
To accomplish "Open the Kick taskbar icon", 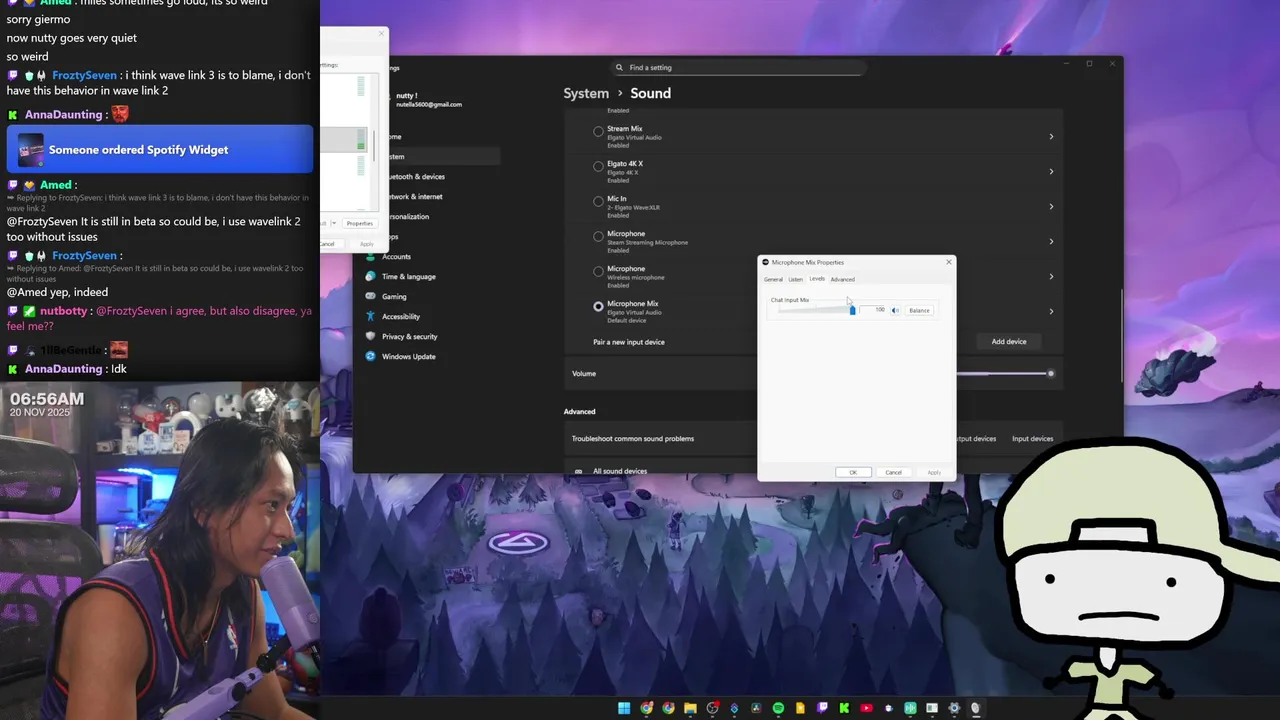I will (x=844, y=708).
